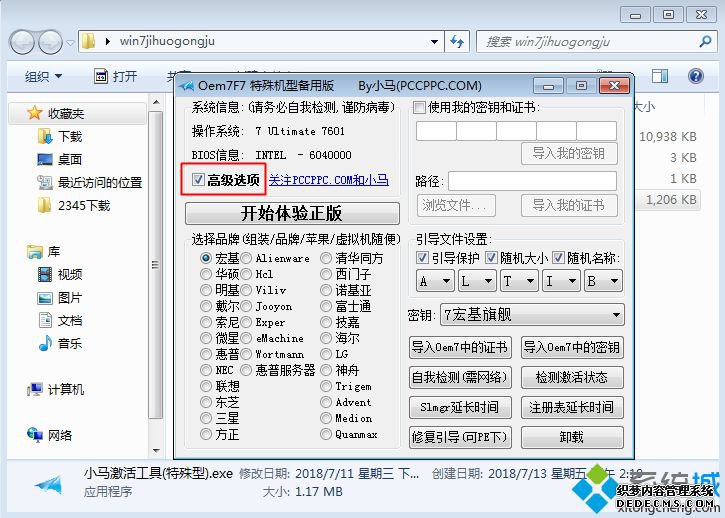Select file row sized 1,206 KB
This screenshot has width=725, height=518.
[x=668, y=200]
